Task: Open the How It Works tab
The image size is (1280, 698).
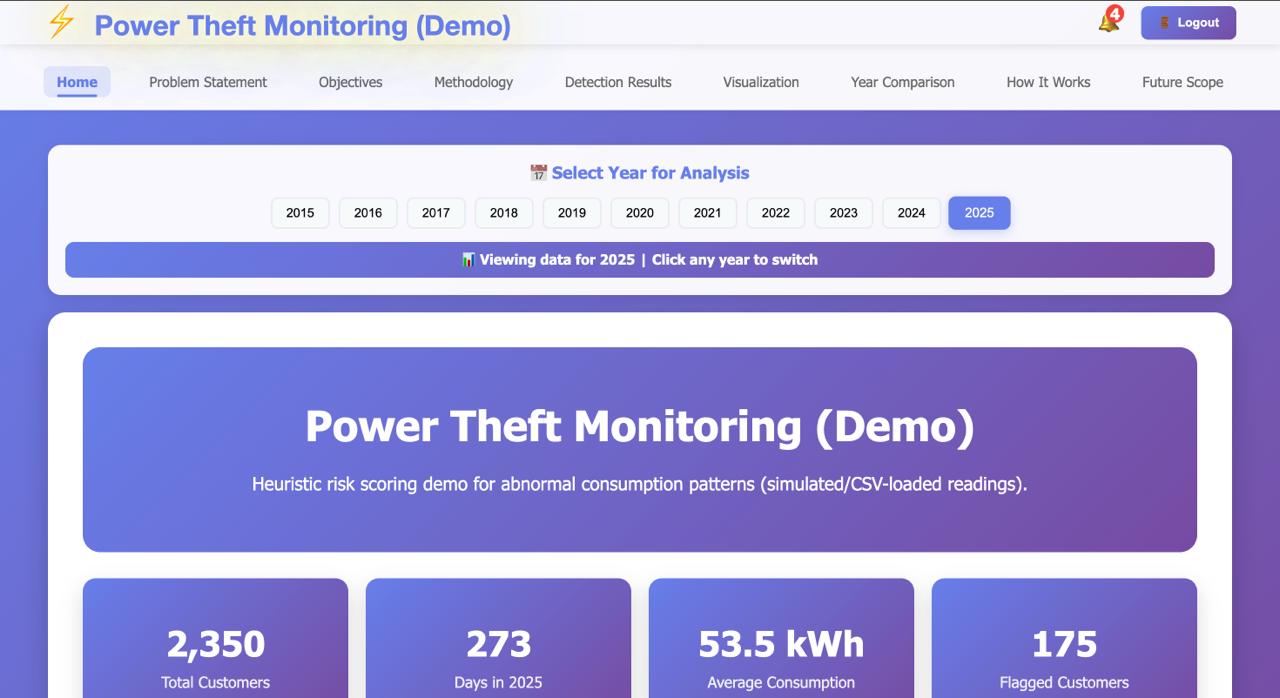Action: [1048, 82]
